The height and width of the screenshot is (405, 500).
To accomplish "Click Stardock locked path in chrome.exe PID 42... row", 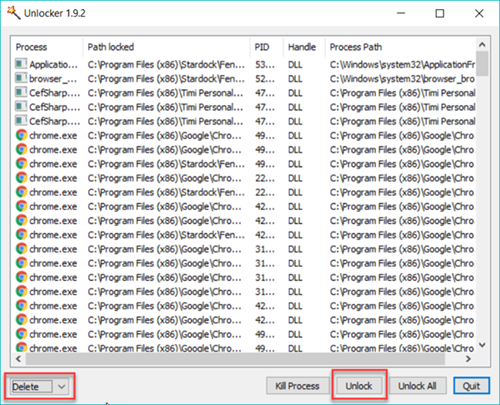I will click(166, 235).
